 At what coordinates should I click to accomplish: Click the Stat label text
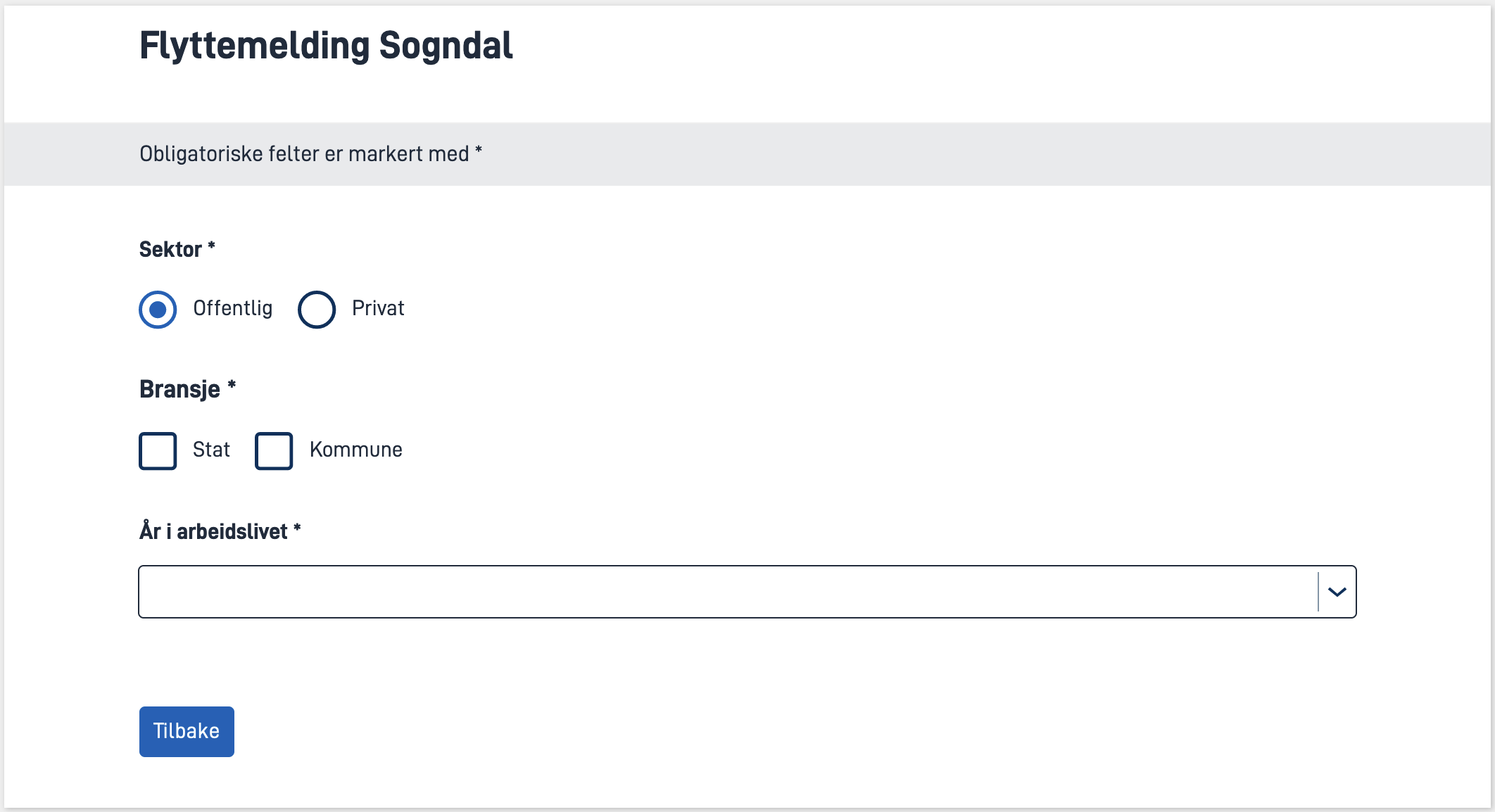click(211, 450)
